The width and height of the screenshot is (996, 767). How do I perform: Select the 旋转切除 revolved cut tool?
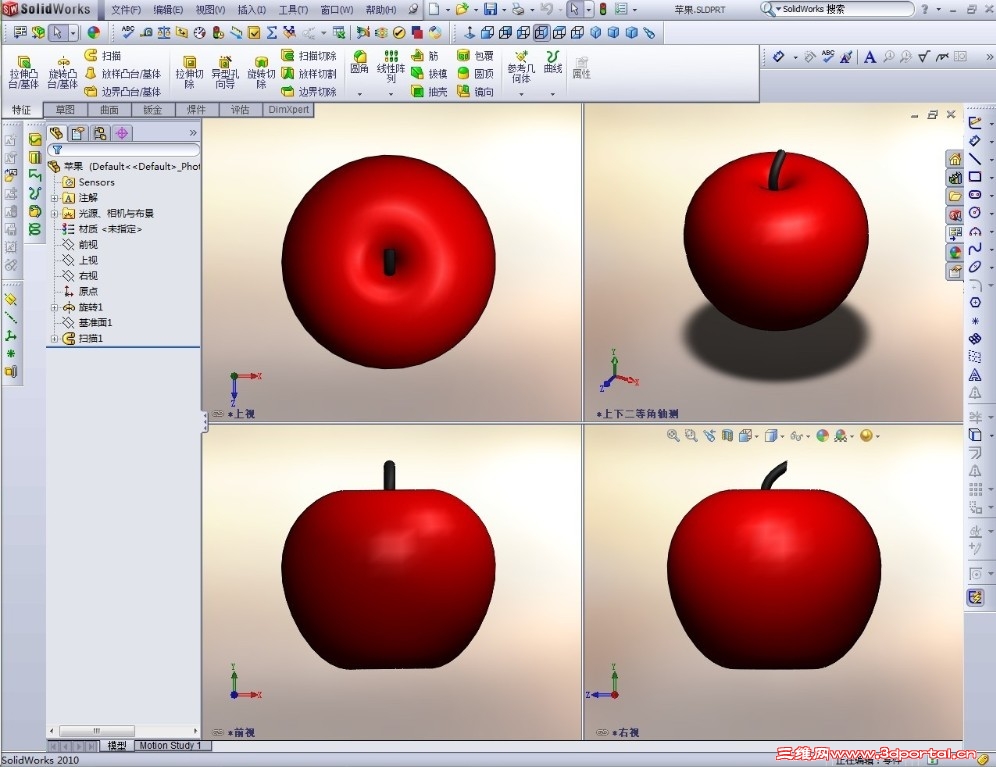coord(261,72)
